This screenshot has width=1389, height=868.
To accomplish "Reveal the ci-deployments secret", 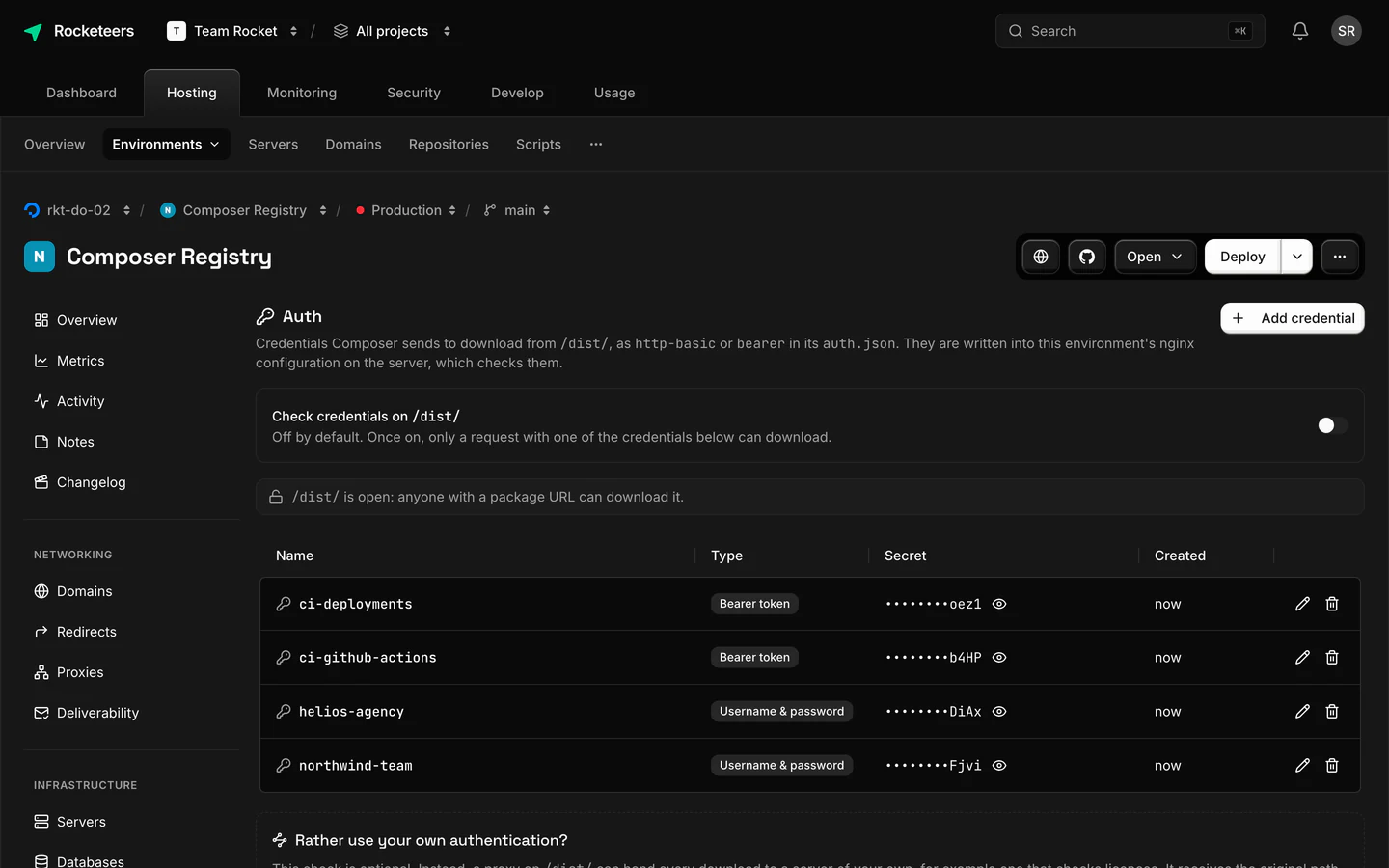I will coord(999,604).
